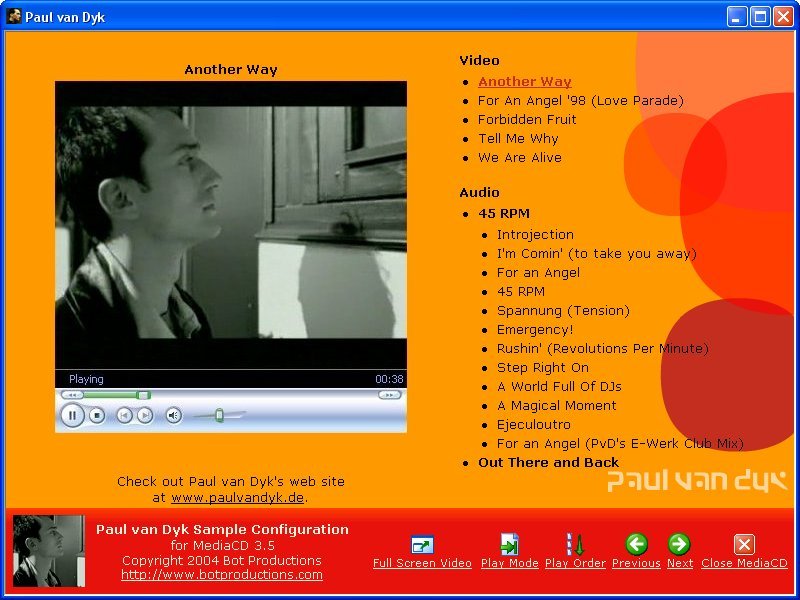Open www.paulvandyk.de web site link

tap(237, 497)
